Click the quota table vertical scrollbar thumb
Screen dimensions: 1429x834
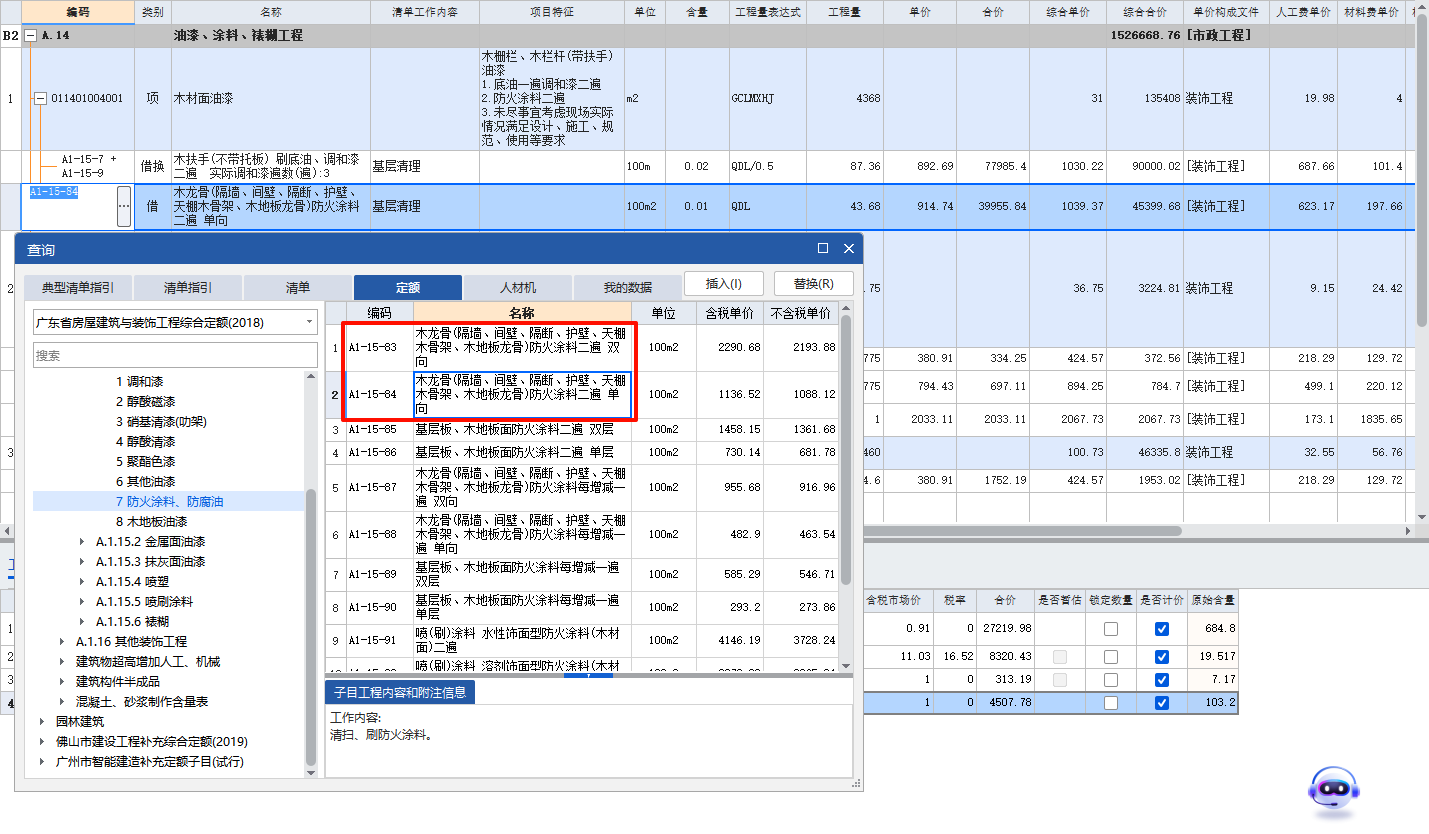[x=846, y=450]
